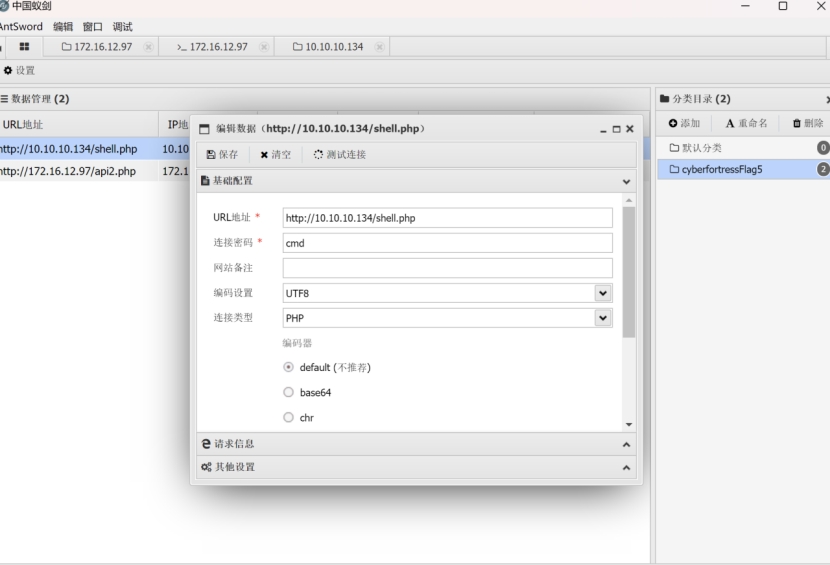This screenshot has width=830, height=565.
Task: Click the 默认分类 count badge 0
Action: tap(823, 148)
